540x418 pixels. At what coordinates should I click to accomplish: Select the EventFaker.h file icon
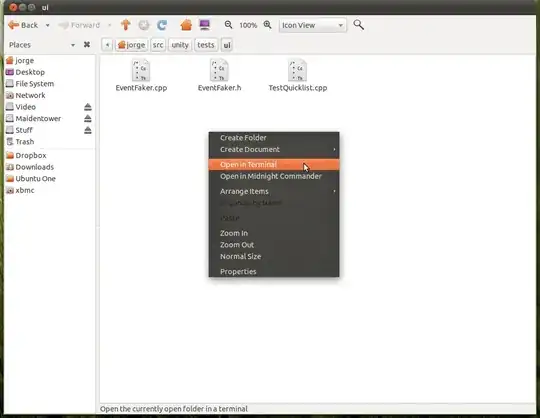click(219, 71)
